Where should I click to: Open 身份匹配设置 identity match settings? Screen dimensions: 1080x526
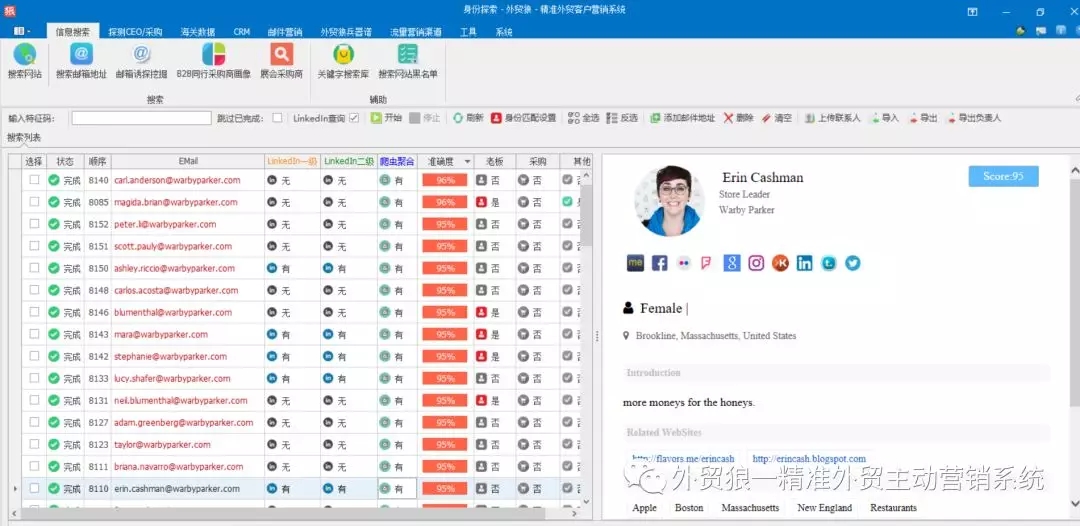(x=523, y=118)
